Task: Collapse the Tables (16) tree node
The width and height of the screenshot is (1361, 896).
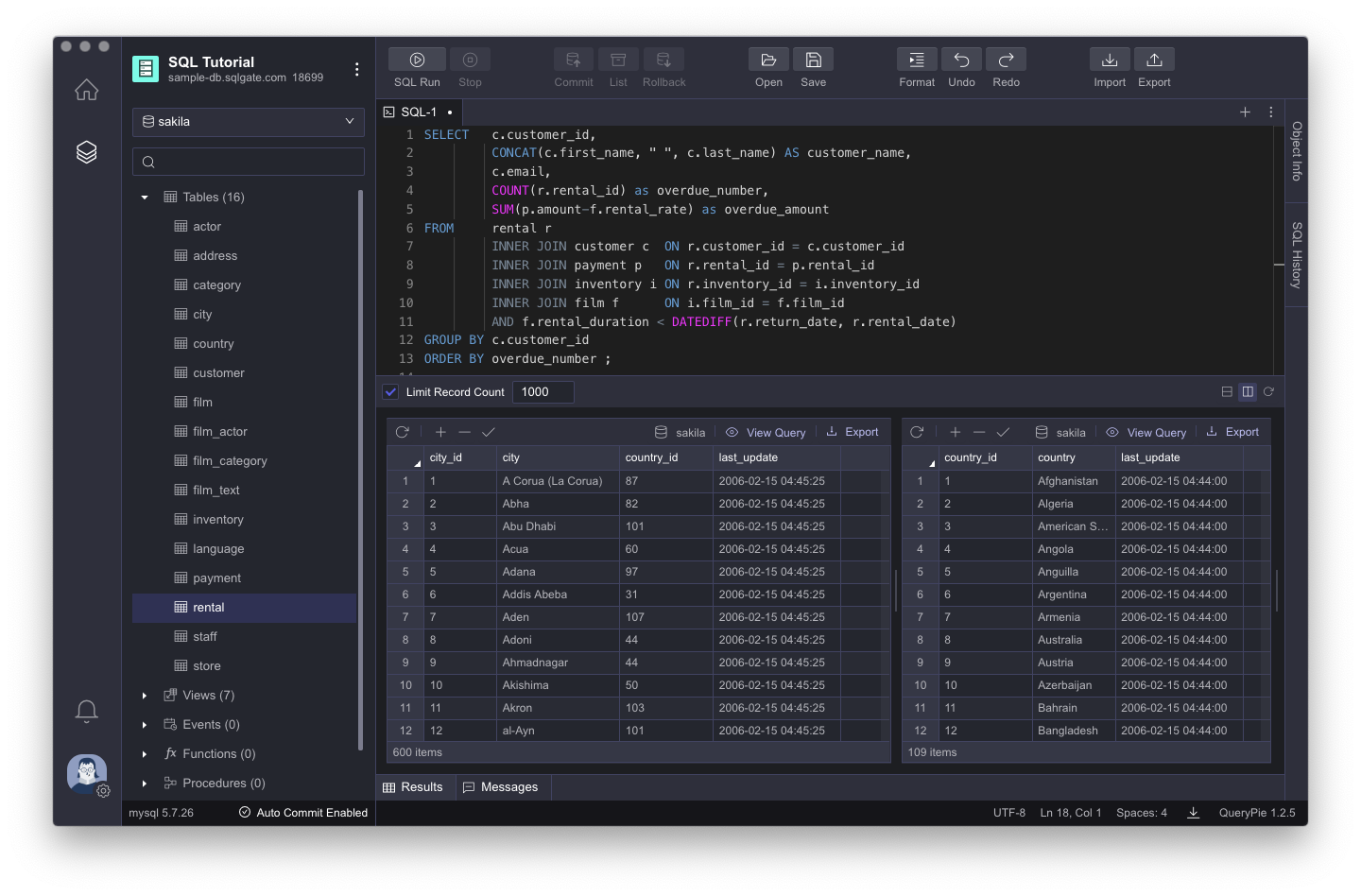Action: (x=144, y=197)
